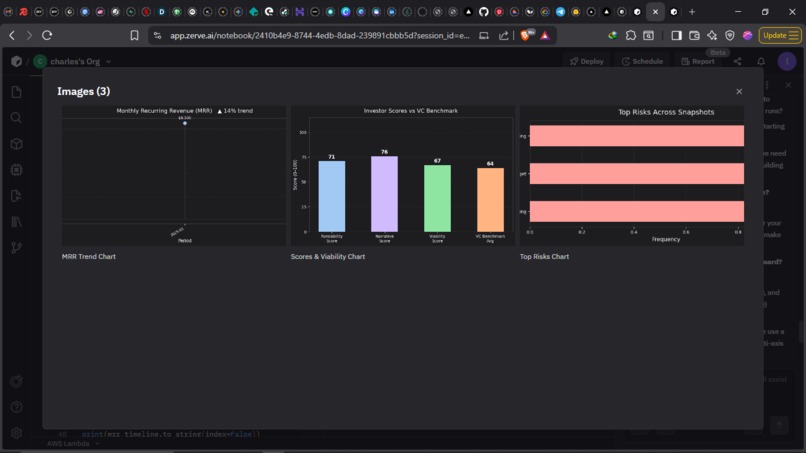The height and width of the screenshot is (453, 806).
Task: Close the Images dialog
Action: (739, 92)
